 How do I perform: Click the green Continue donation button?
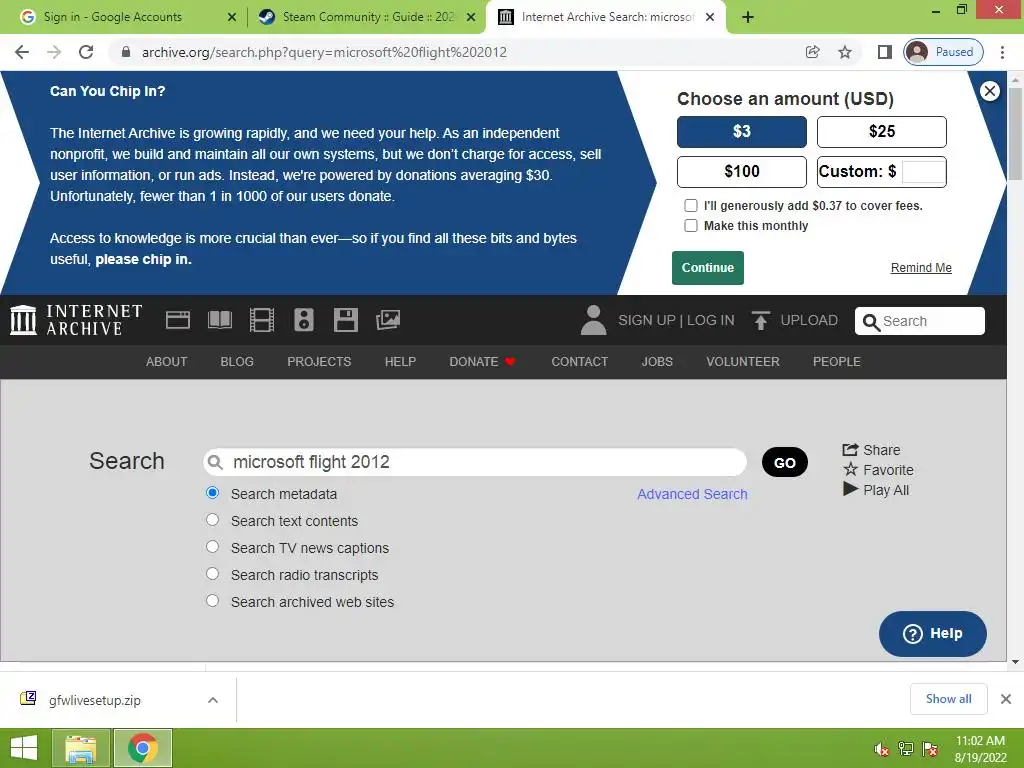tap(708, 268)
